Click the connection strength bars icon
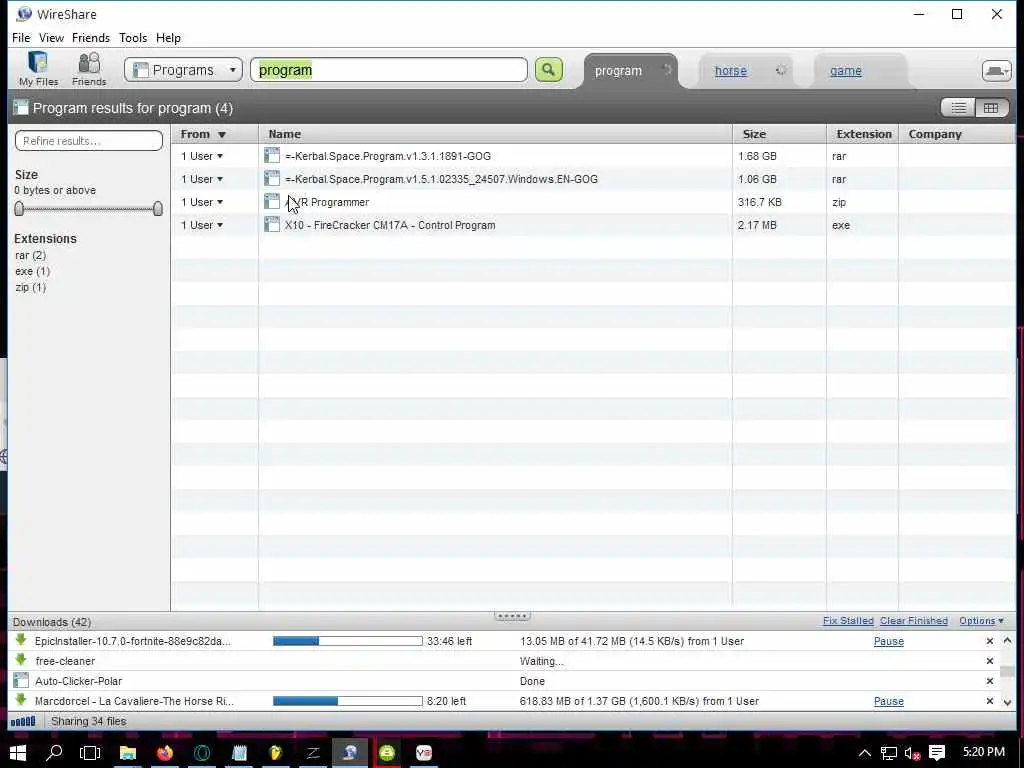The image size is (1024, 768). 23,721
